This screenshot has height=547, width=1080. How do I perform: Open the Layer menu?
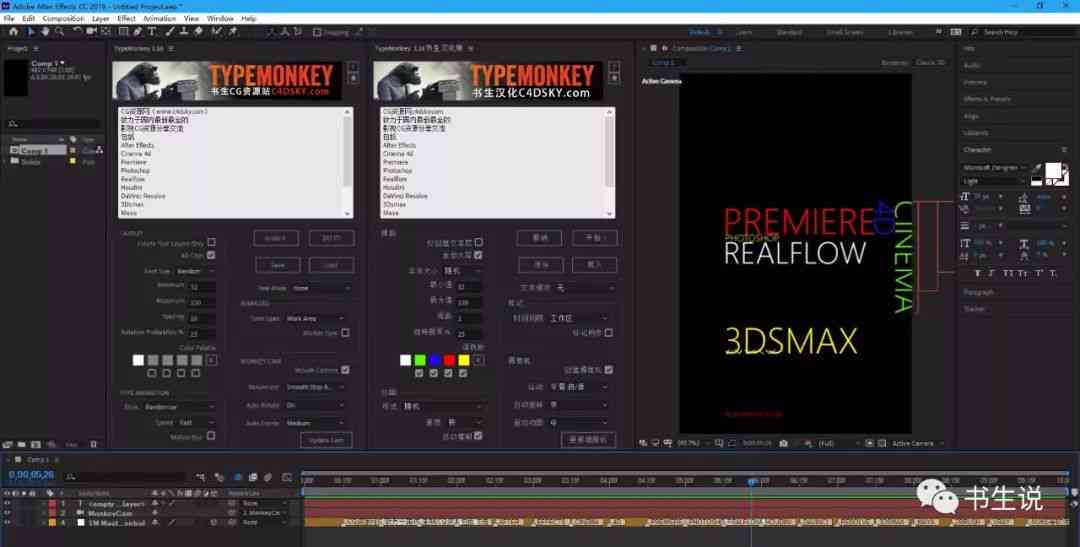point(101,19)
